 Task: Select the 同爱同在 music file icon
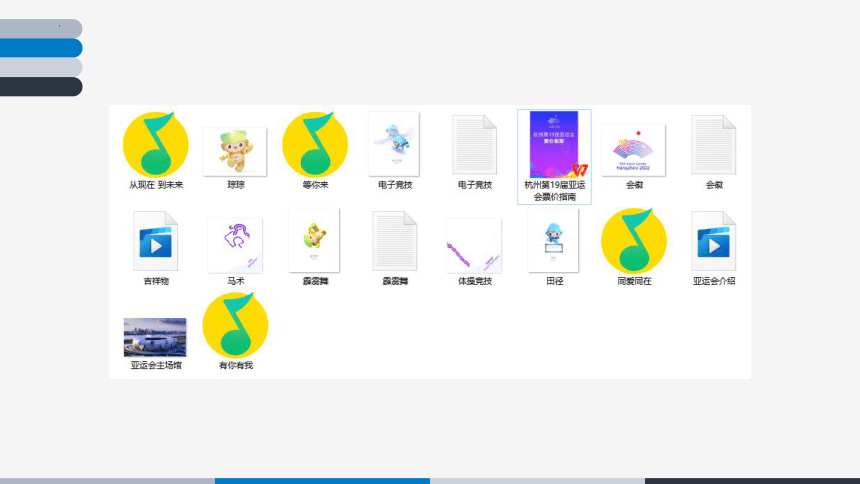pyautogui.click(x=634, y=240)
